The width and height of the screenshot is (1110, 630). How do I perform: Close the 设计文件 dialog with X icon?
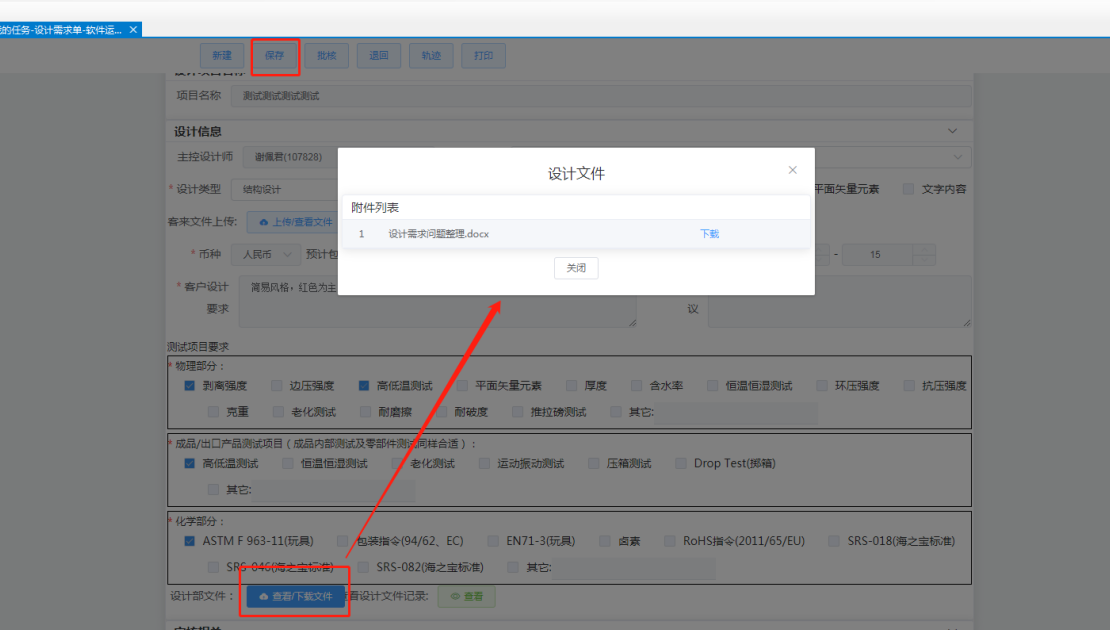[792, 170]
